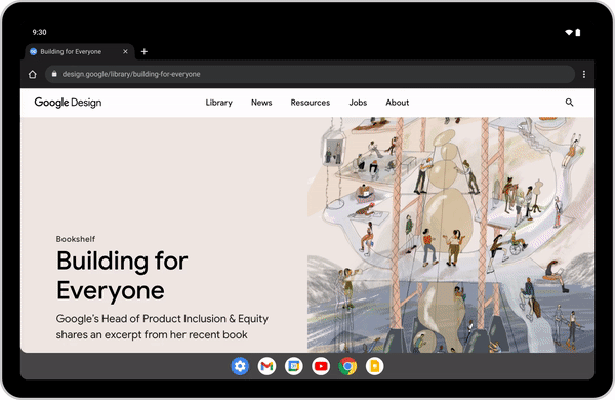Image resolution: width=615 pixels, height=400 pixels.
Task: Launch YouTube from the taskbar
Action: tap(321, 366)
